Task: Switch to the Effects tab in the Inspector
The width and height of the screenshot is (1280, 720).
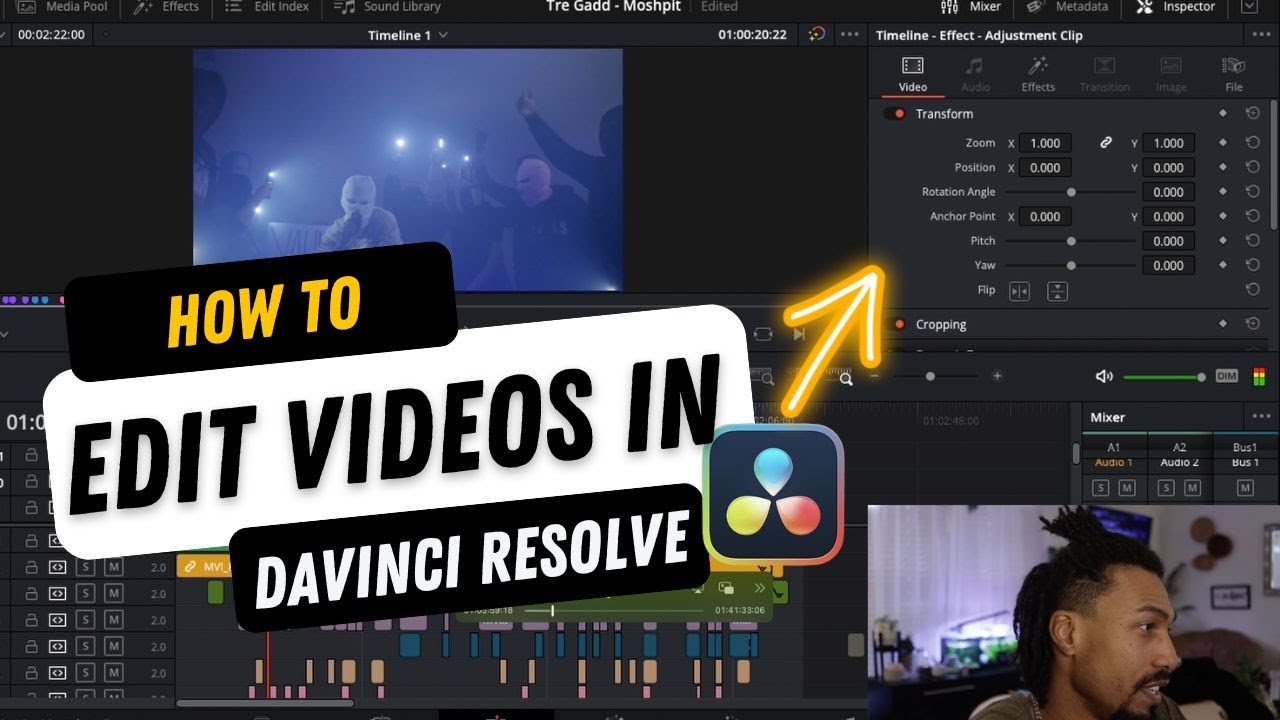Action: (x=1038, y=75)
